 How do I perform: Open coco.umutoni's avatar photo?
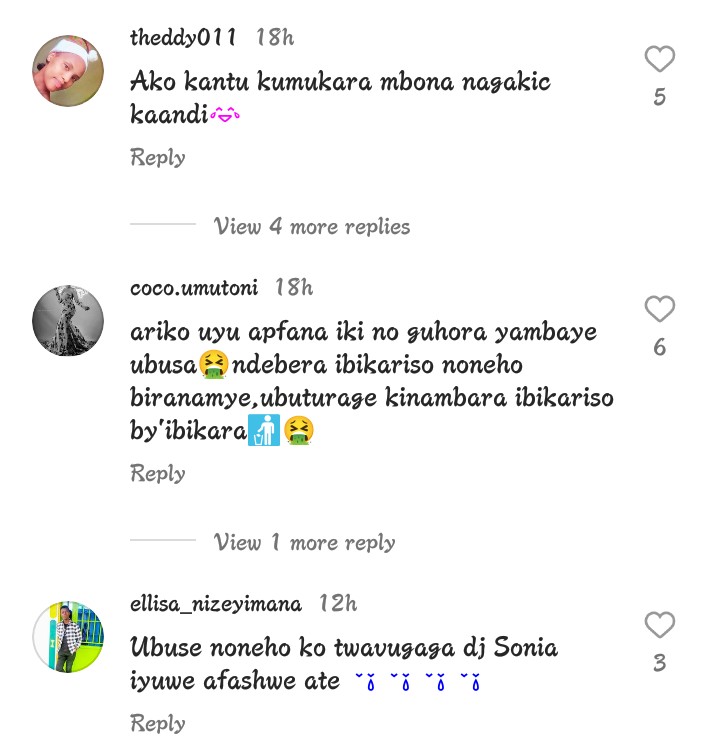(68, 321)
